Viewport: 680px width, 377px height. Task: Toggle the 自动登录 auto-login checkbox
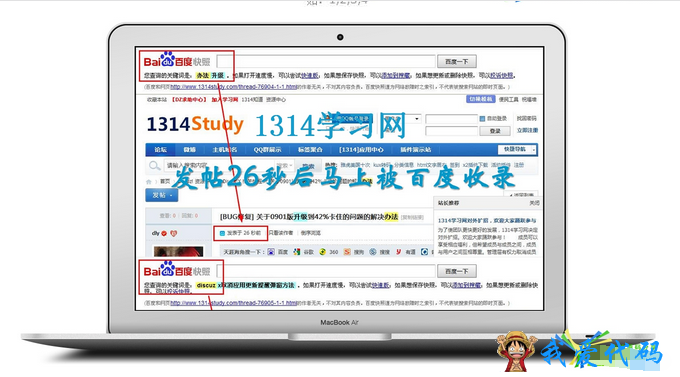coord(482,118)
